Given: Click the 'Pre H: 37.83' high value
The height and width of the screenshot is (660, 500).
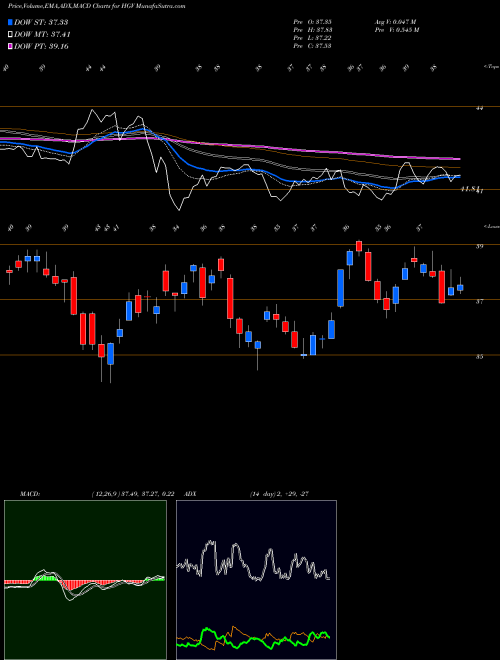Looking at the screenshot, I should click(x=312, y=30).
